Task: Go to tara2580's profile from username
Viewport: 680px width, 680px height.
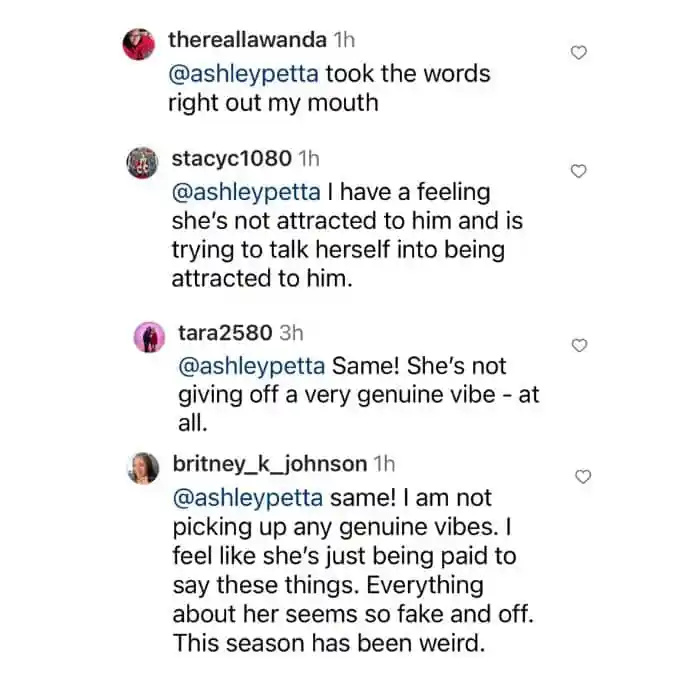Action: 225,333
